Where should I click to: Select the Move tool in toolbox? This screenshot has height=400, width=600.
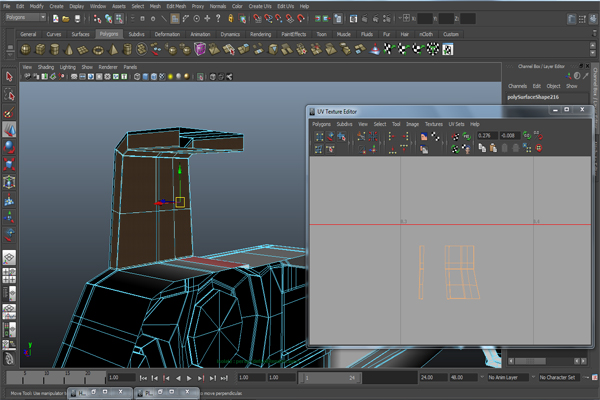click(x=9, y=130)
